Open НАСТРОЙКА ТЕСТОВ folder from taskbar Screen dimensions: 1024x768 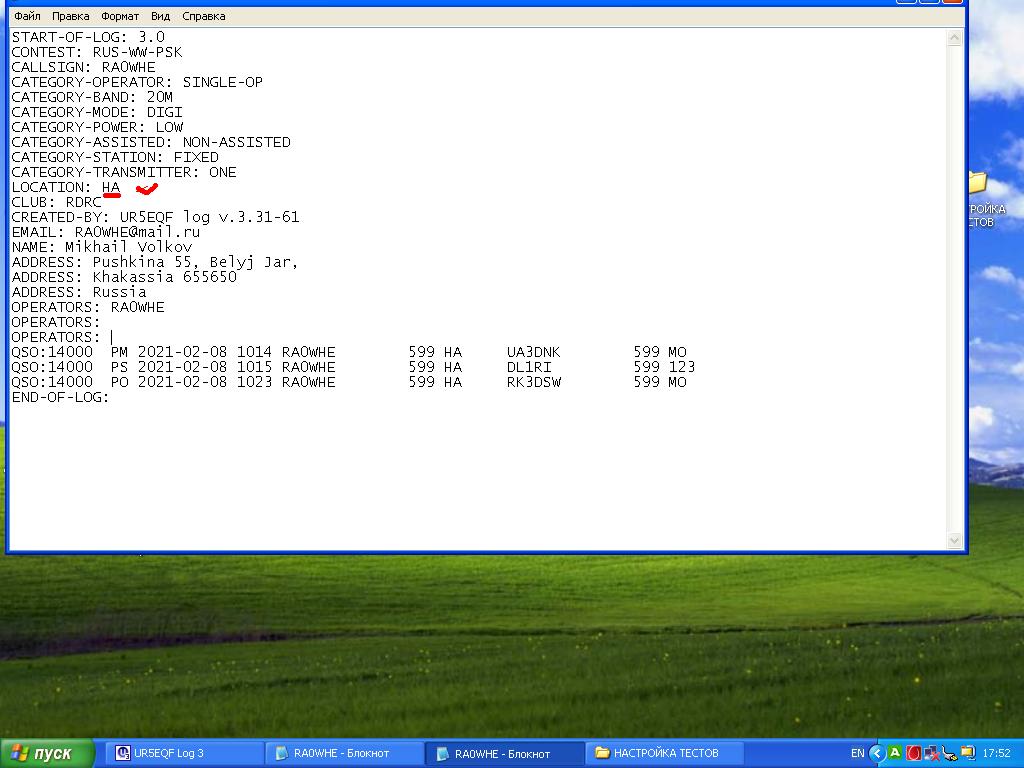pos(666,753)
